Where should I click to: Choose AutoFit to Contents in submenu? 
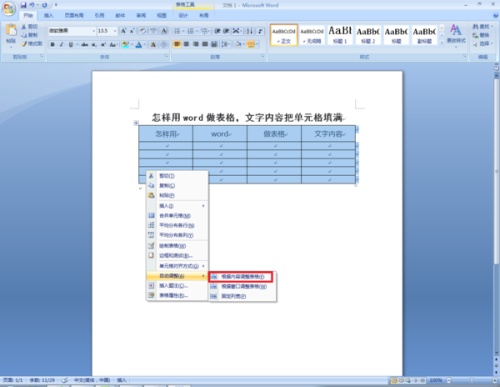click(241, 277)
